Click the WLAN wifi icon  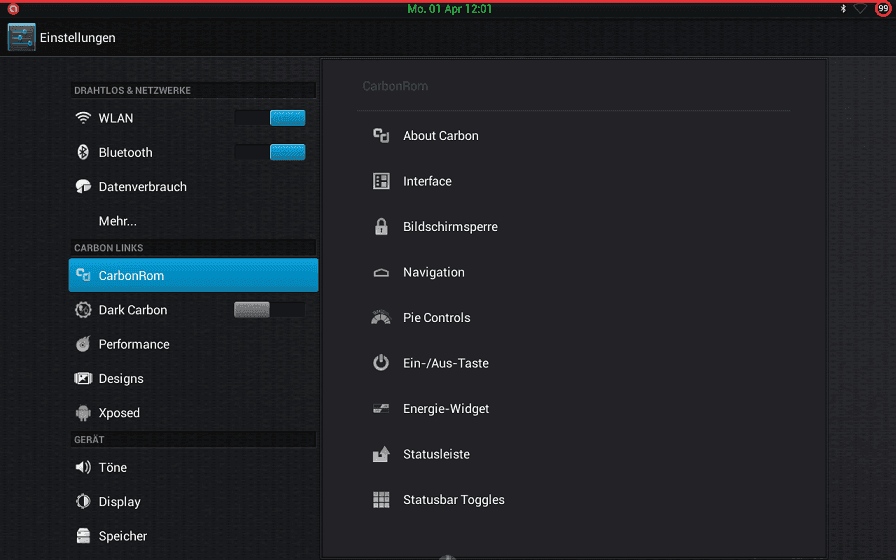click(83, 118)
